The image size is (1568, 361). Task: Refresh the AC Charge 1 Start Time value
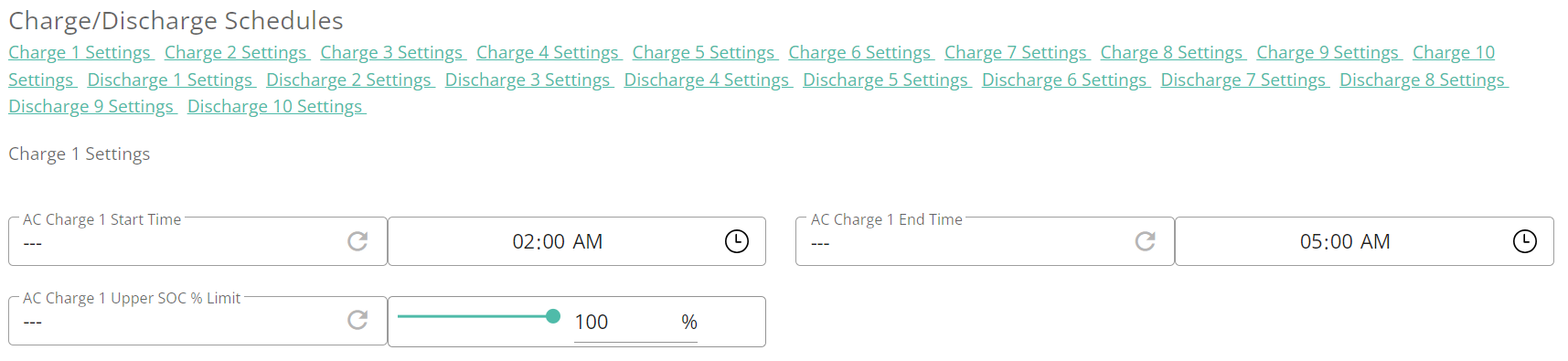357,241
